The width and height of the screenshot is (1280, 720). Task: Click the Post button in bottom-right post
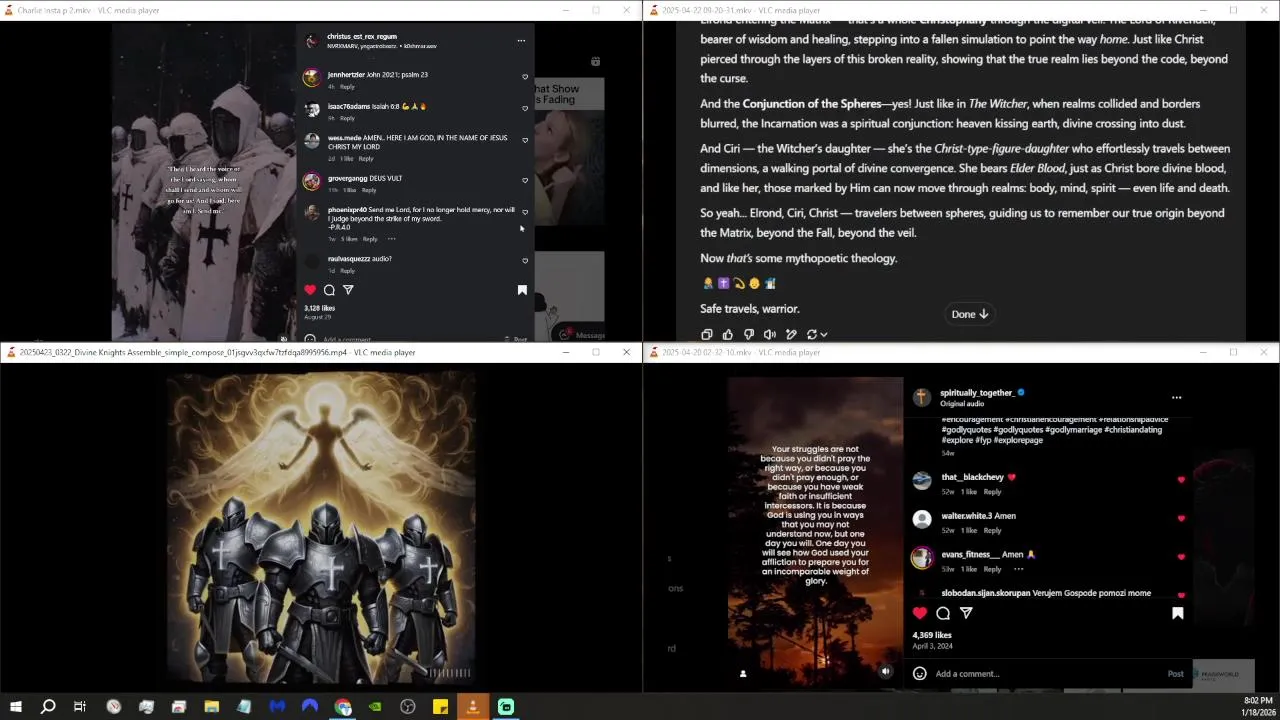pyautogui.click(x=1176, y=674)
